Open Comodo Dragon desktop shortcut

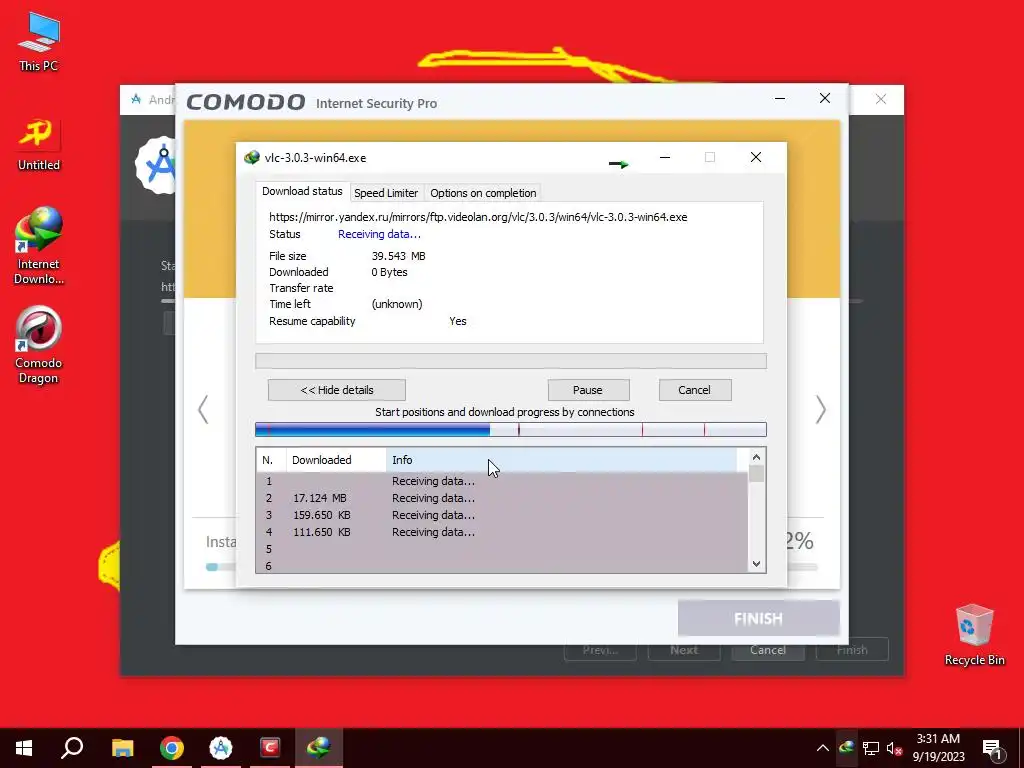tap(39, 345)
